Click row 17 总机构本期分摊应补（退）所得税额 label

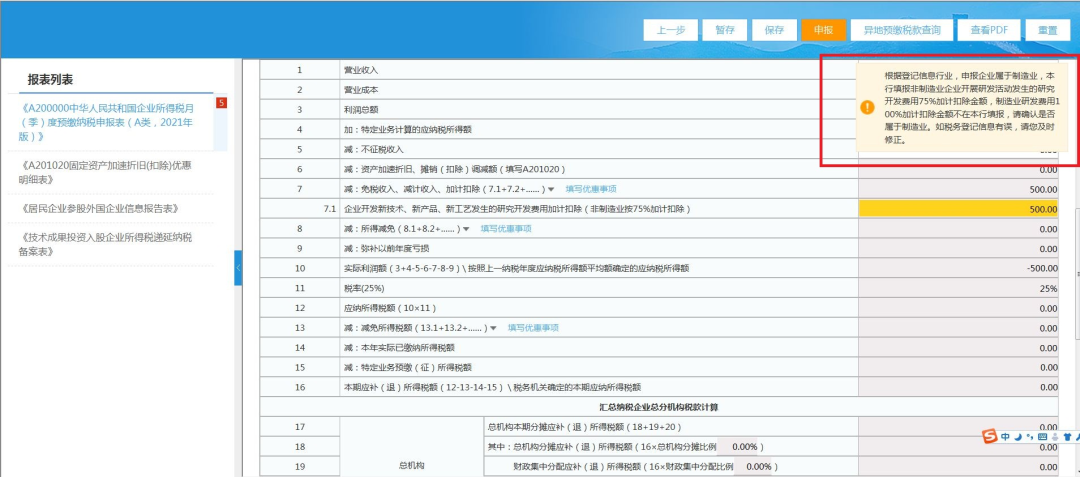[585, 427]
